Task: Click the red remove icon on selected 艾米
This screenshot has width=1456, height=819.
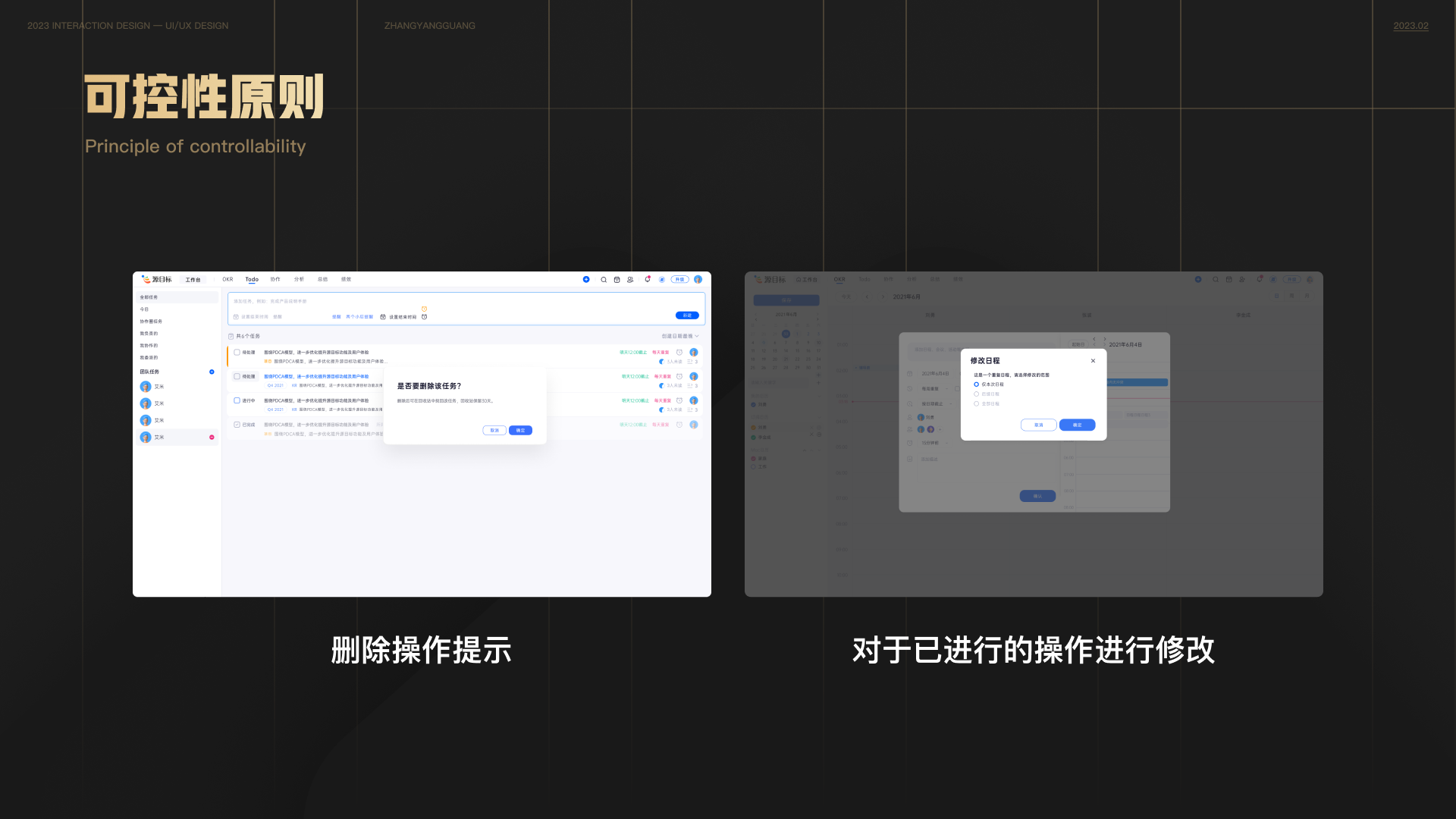Action: click(212, 438)
